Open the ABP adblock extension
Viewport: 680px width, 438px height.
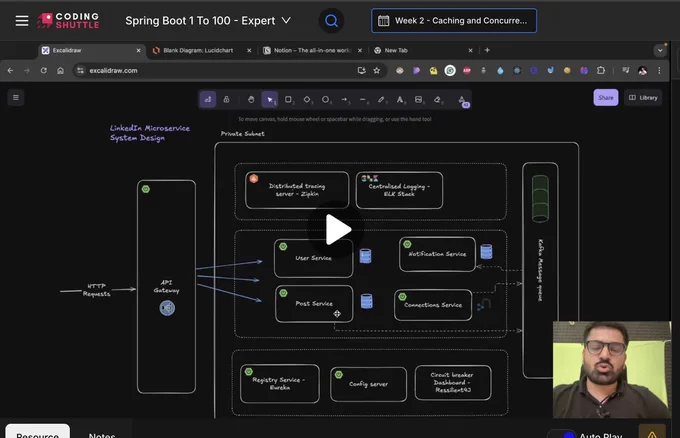467,70
